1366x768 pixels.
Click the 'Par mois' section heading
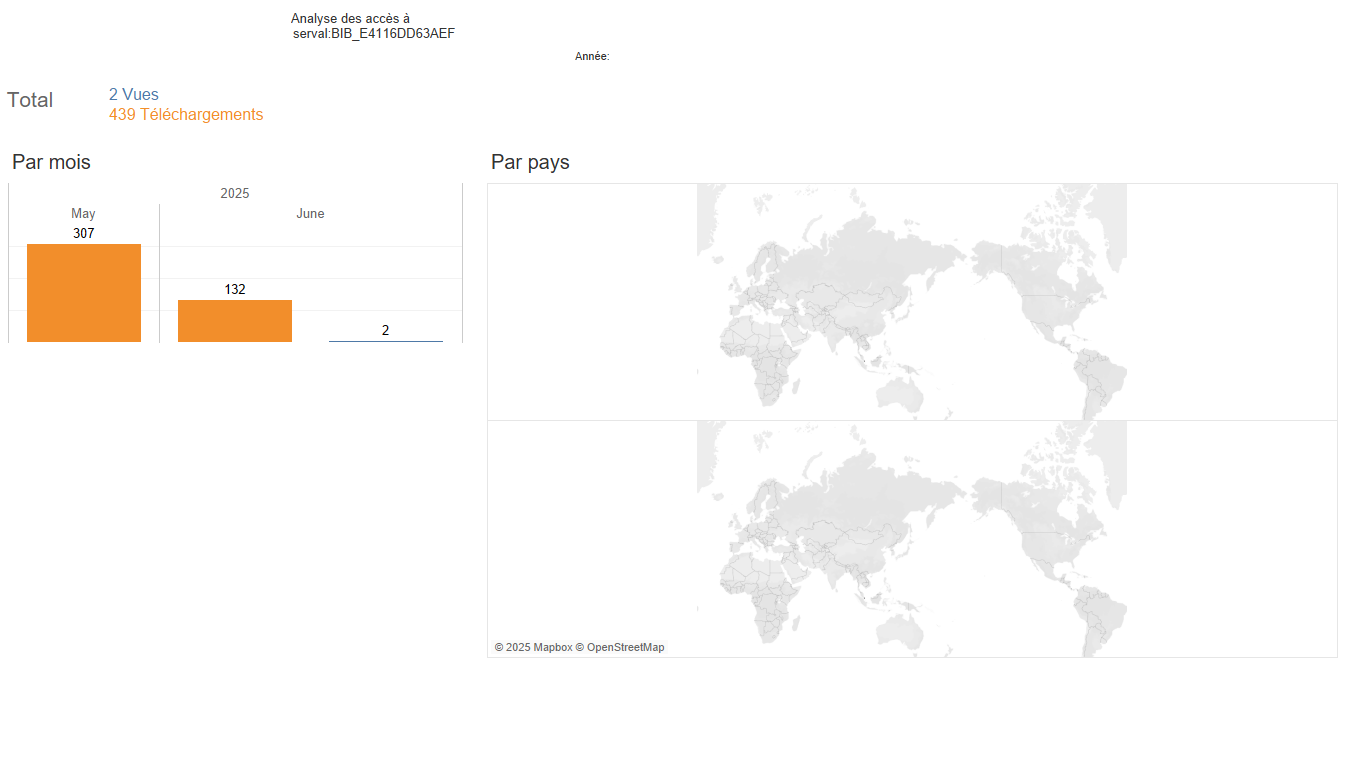point(51,162)
